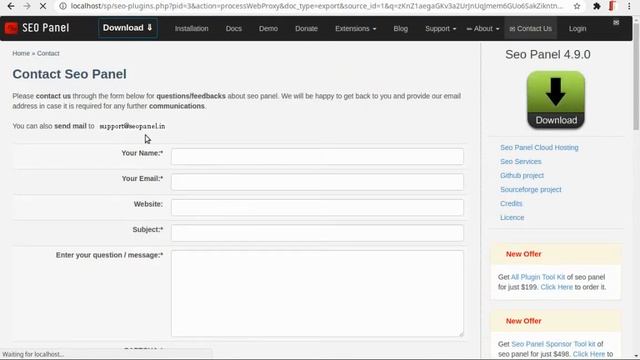Open the Blog menu item
Image resolution: width=640 pixels, height=360 pixels.
(x=400, y=29)
